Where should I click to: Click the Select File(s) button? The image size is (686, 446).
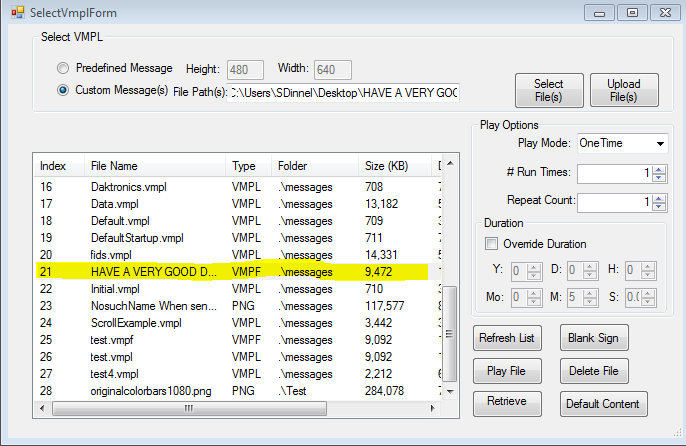pos(548,91)
